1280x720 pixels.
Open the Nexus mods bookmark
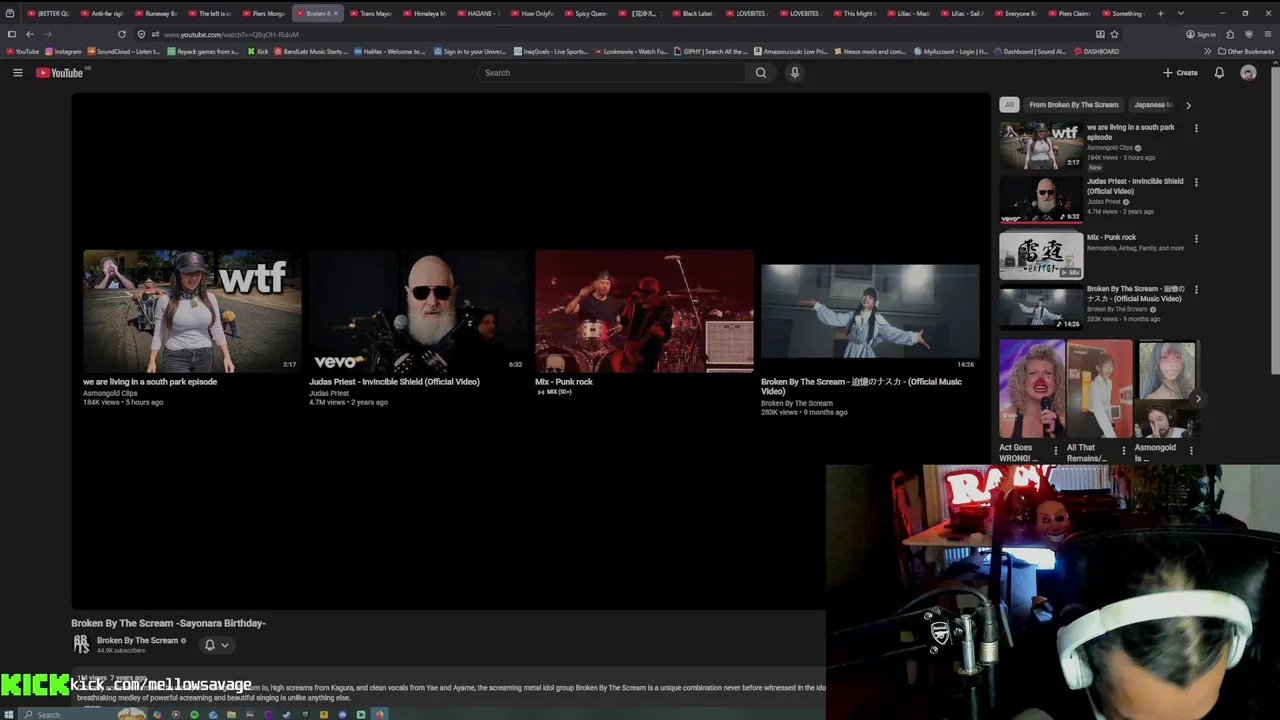[869, 51]
